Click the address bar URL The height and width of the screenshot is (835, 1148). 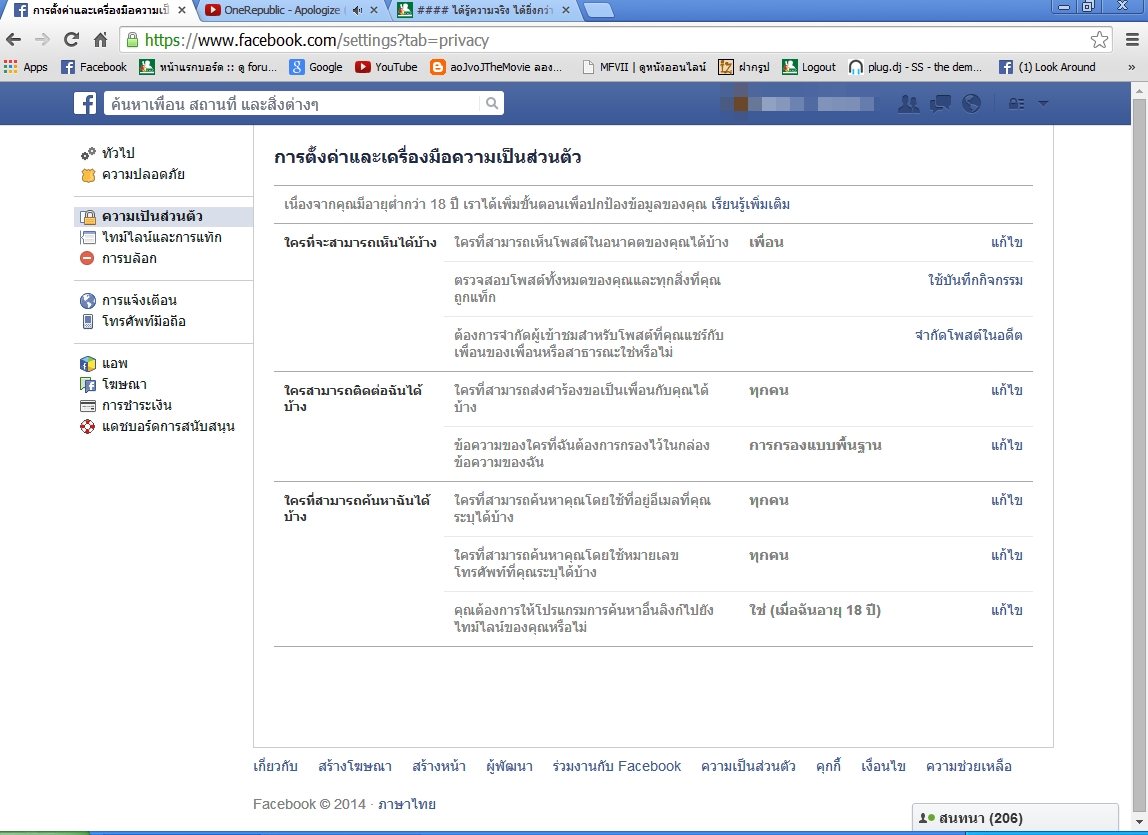pos(316,40)
